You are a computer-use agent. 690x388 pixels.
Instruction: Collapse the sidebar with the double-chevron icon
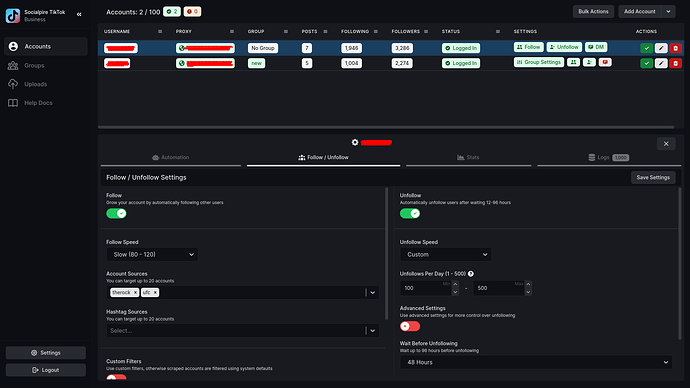point(79,15)
